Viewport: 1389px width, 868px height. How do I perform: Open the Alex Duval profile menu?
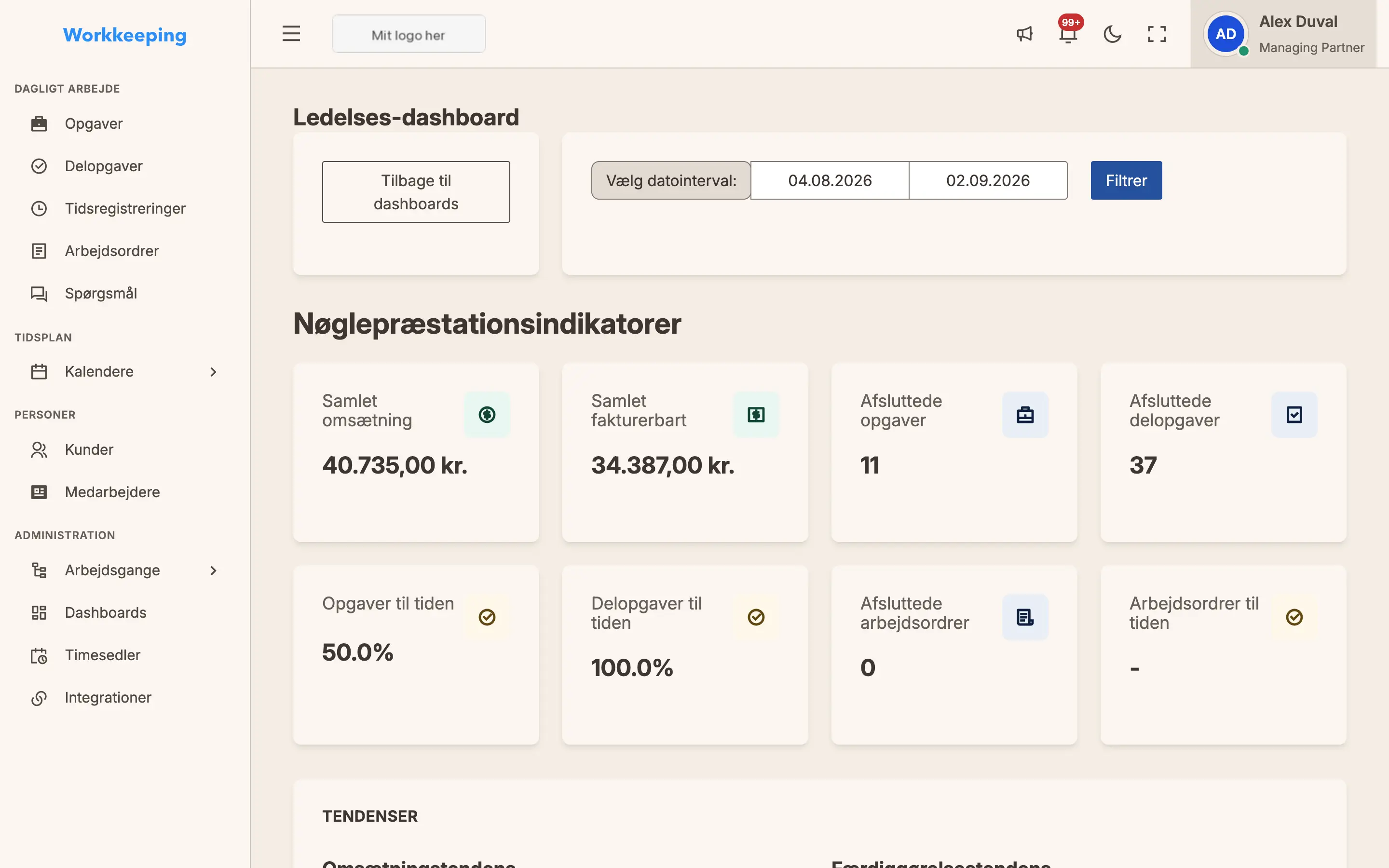click(1283, 34)
